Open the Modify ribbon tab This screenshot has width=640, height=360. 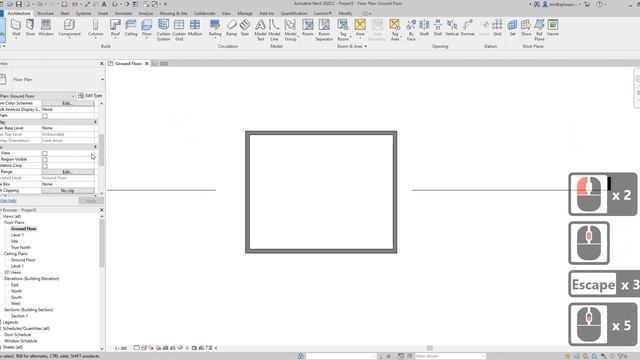click(x=345, y=13)
